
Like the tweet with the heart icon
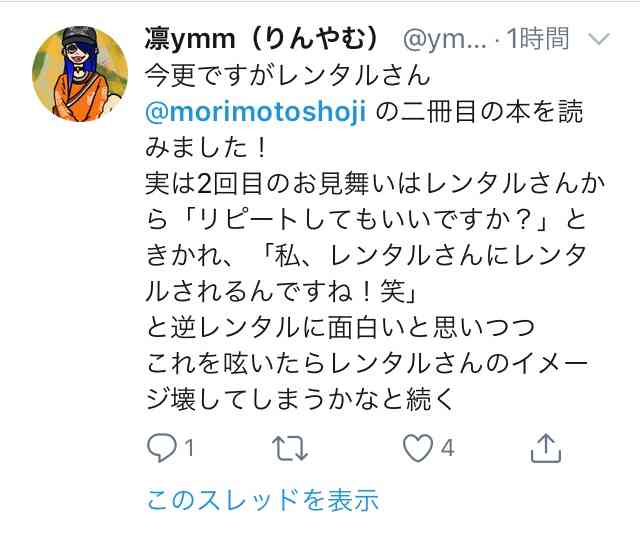pos(418,448)
